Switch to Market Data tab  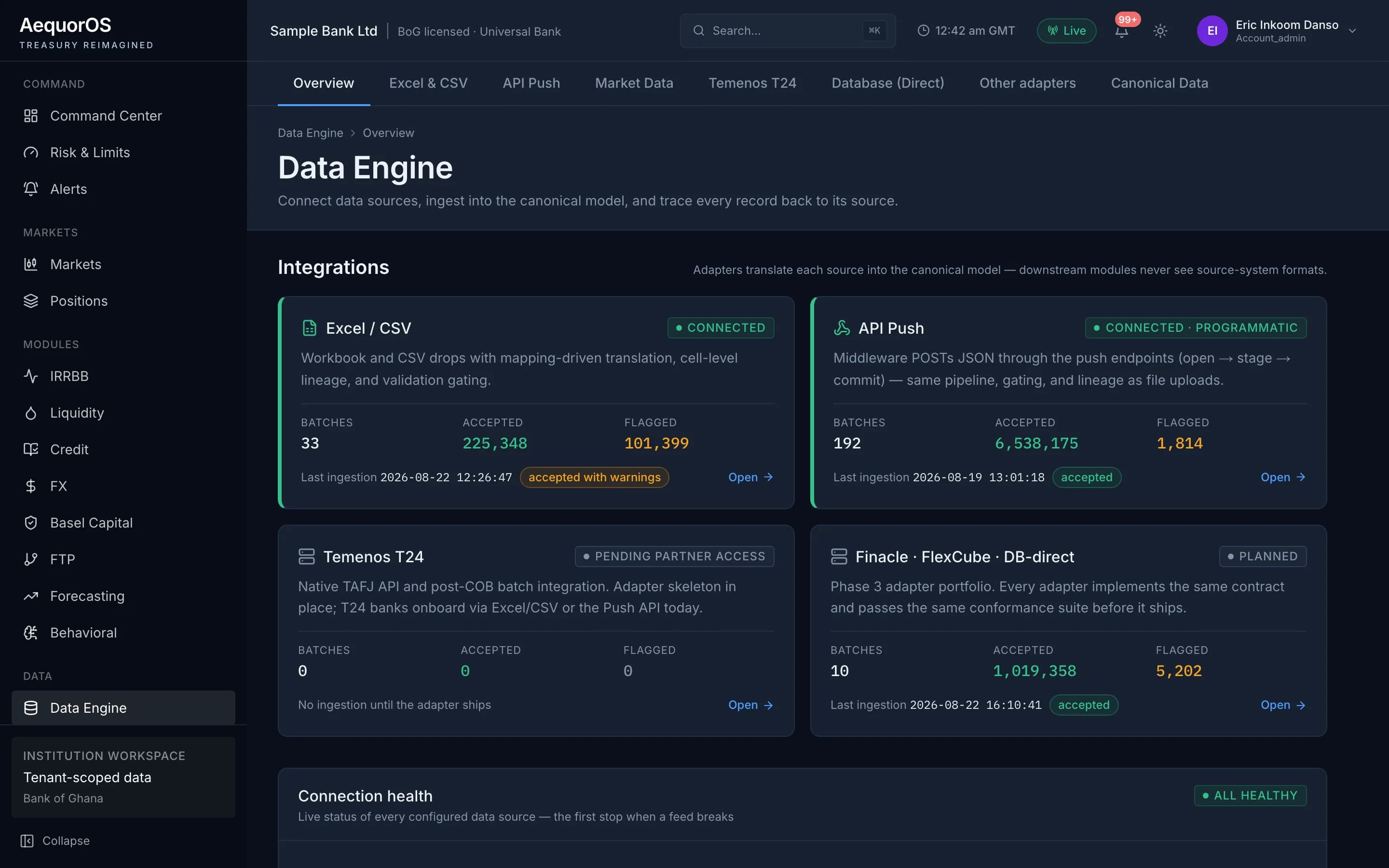pos(634,83)
